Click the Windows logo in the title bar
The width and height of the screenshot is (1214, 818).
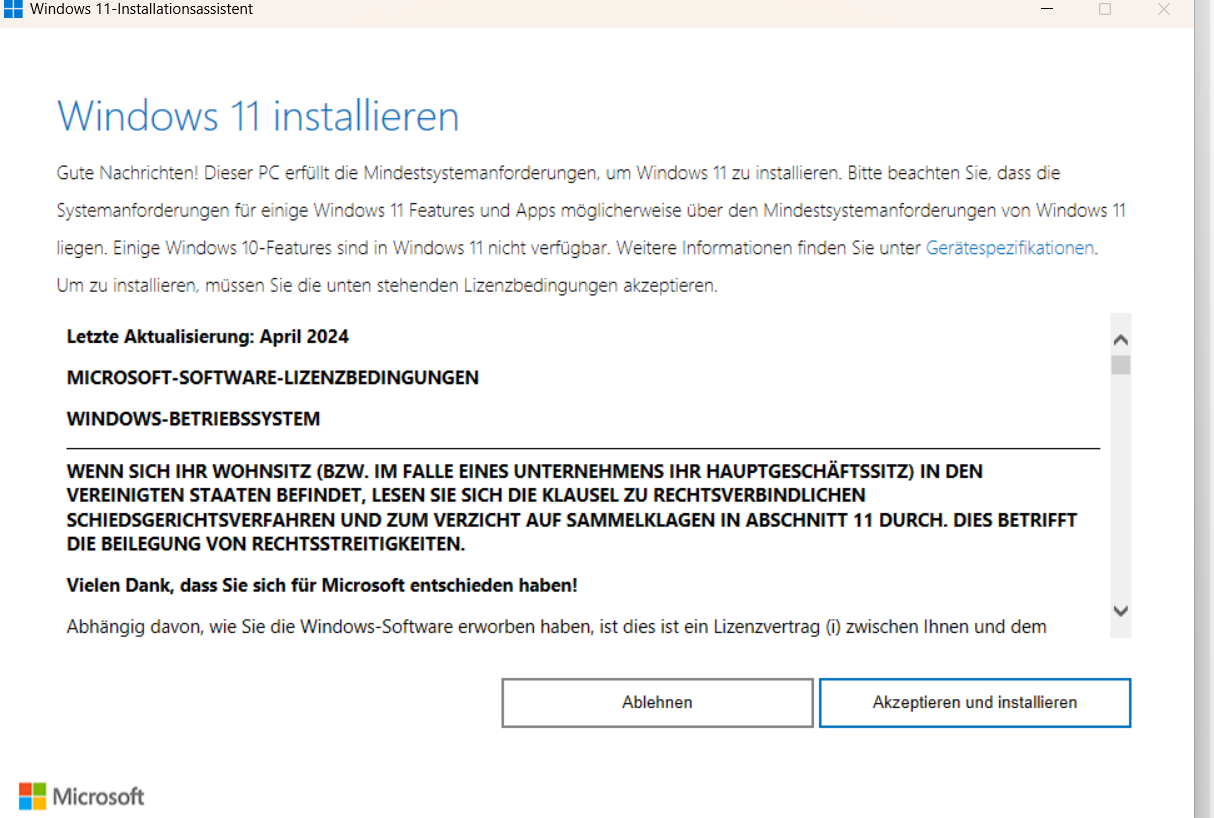pos(13,9)
